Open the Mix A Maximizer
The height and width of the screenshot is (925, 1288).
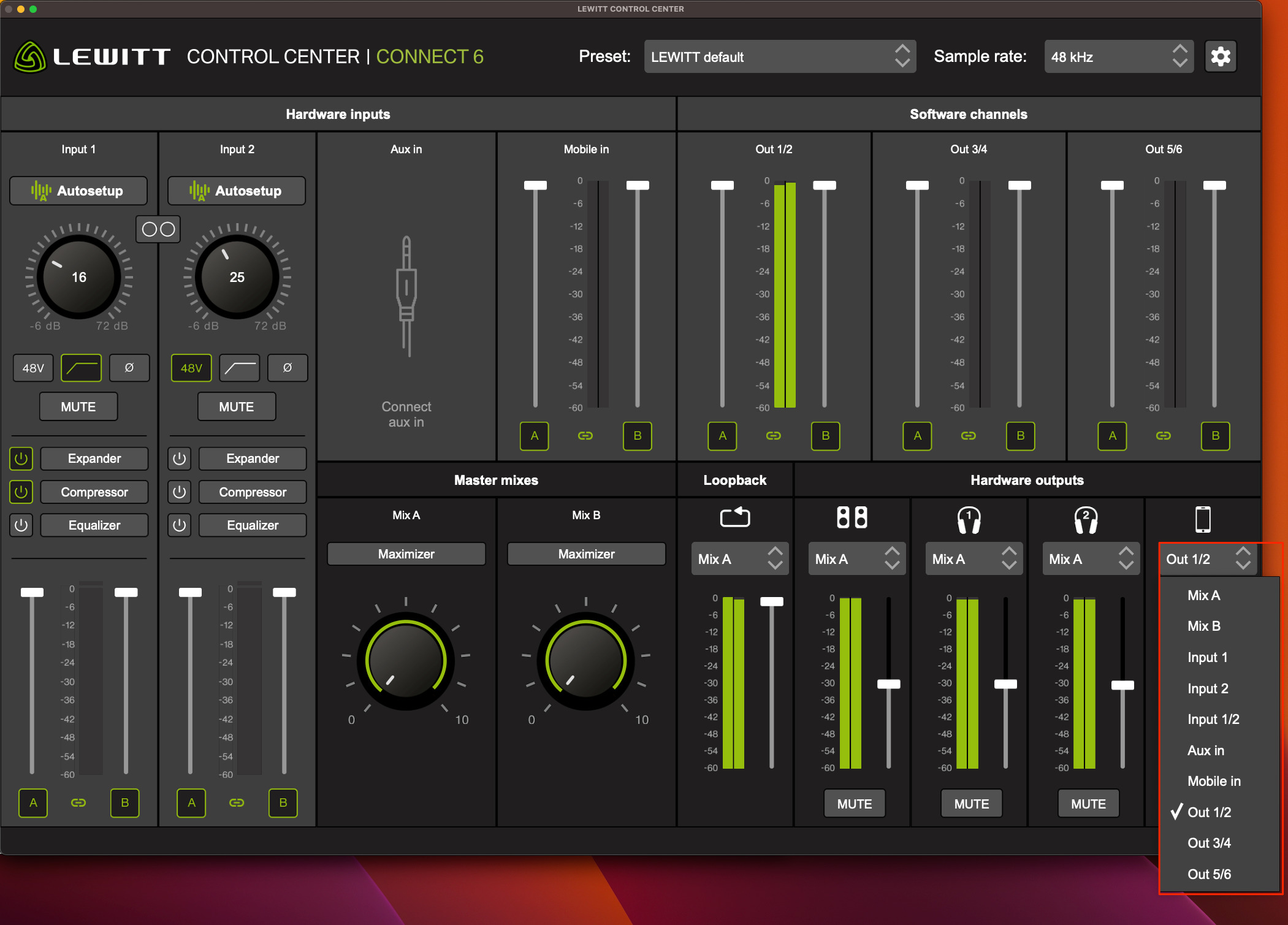click(406, 554)
